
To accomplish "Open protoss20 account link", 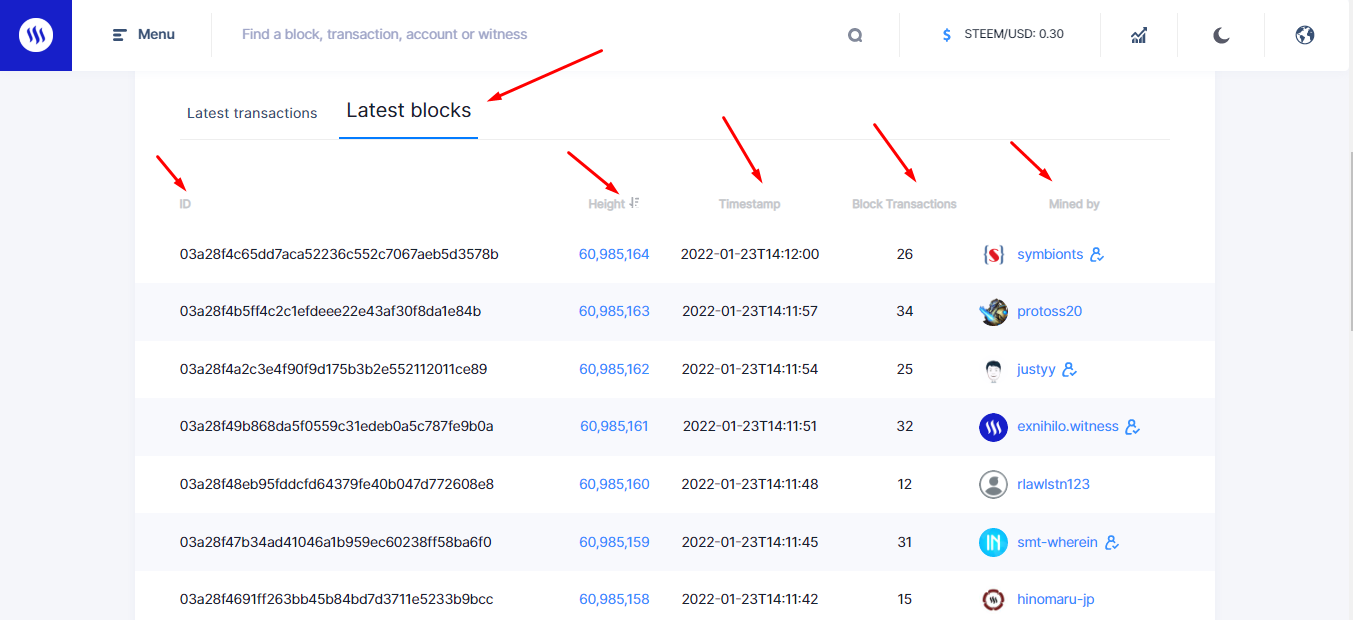I will click(x=1049, y=311).
